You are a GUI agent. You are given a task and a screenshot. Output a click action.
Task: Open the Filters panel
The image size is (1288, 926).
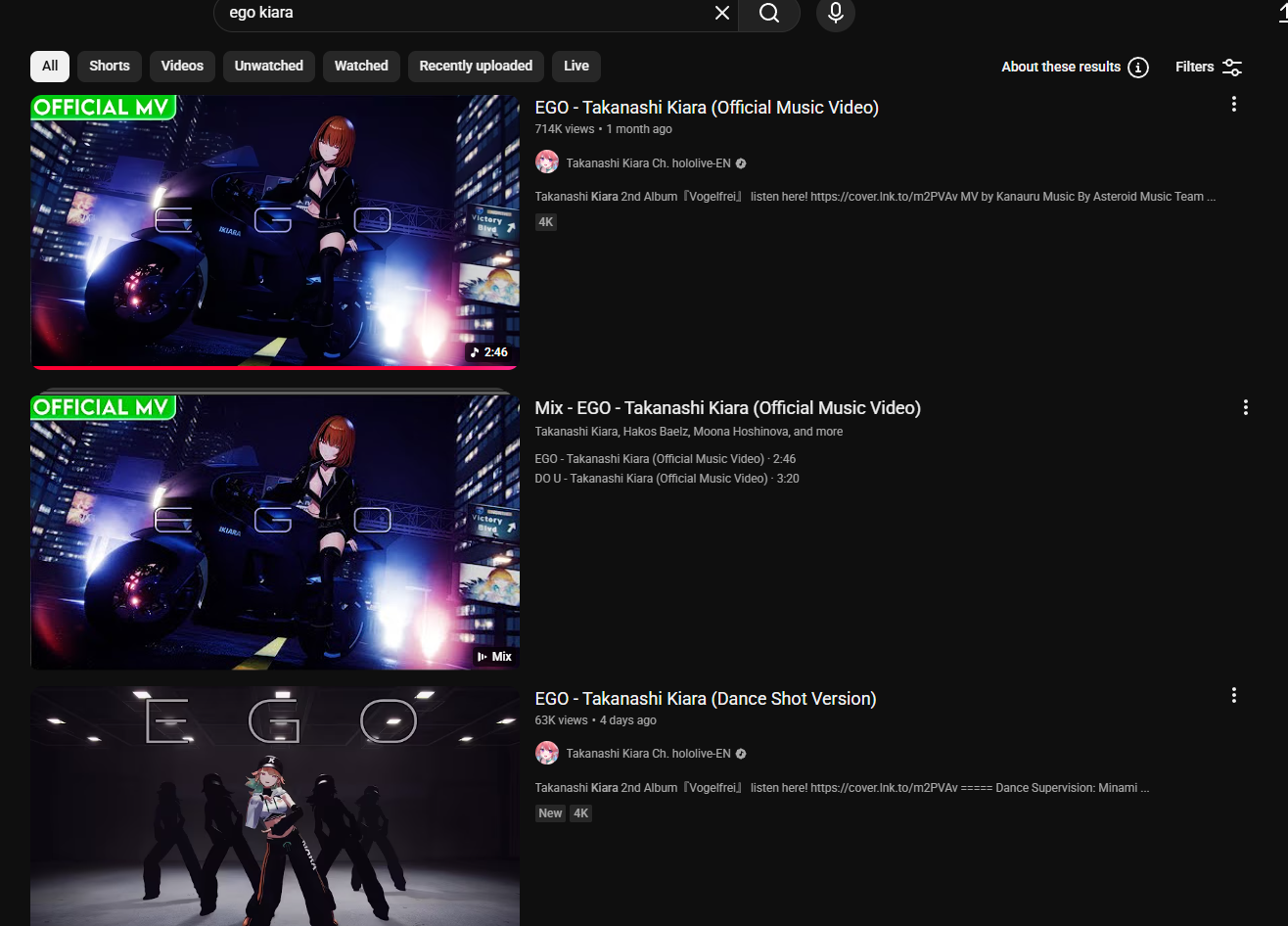pyautogui.click(x=1209, y=67)
